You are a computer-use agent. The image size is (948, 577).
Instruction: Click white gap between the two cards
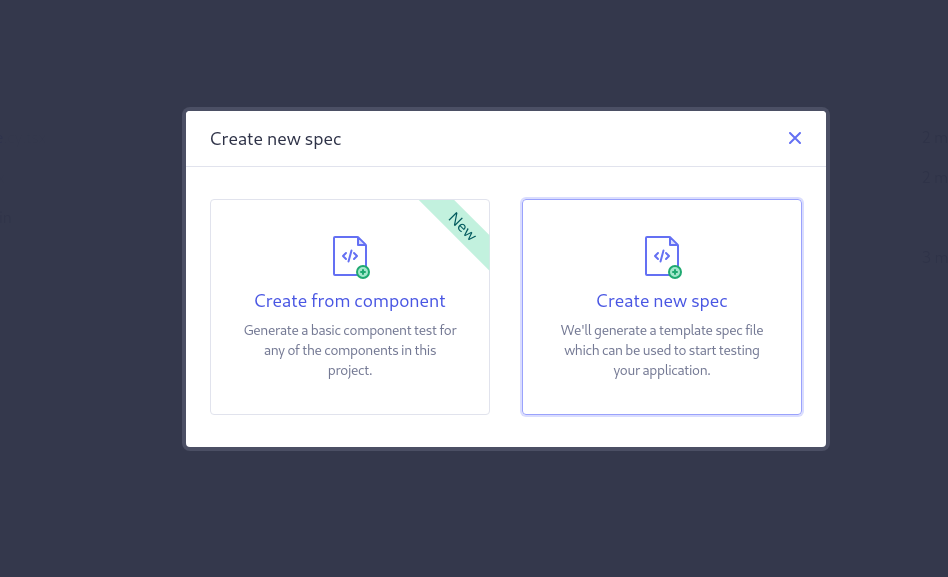click(505, 307)
